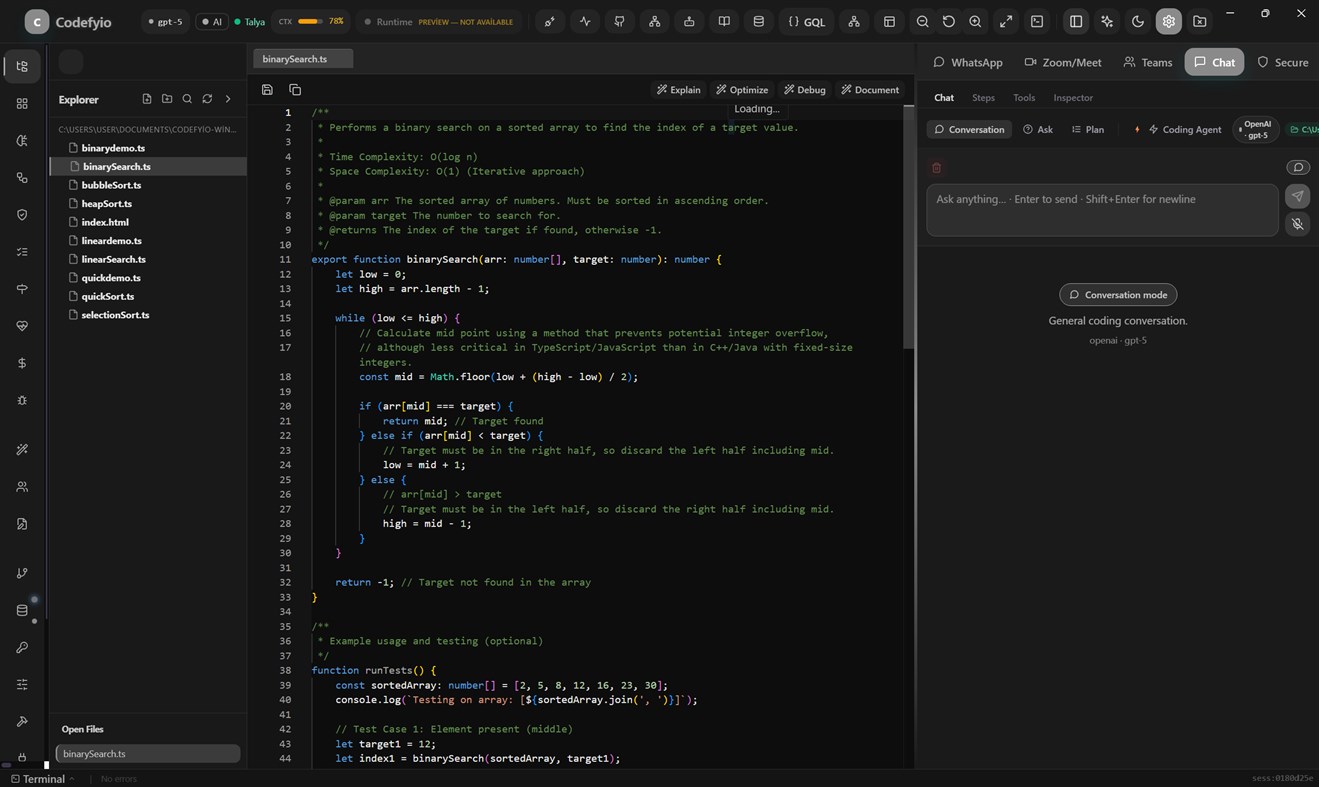Open the Talya user dropdown
Image resolution: width=1319 pixels, height=787 pixels.
coord(250,21)
